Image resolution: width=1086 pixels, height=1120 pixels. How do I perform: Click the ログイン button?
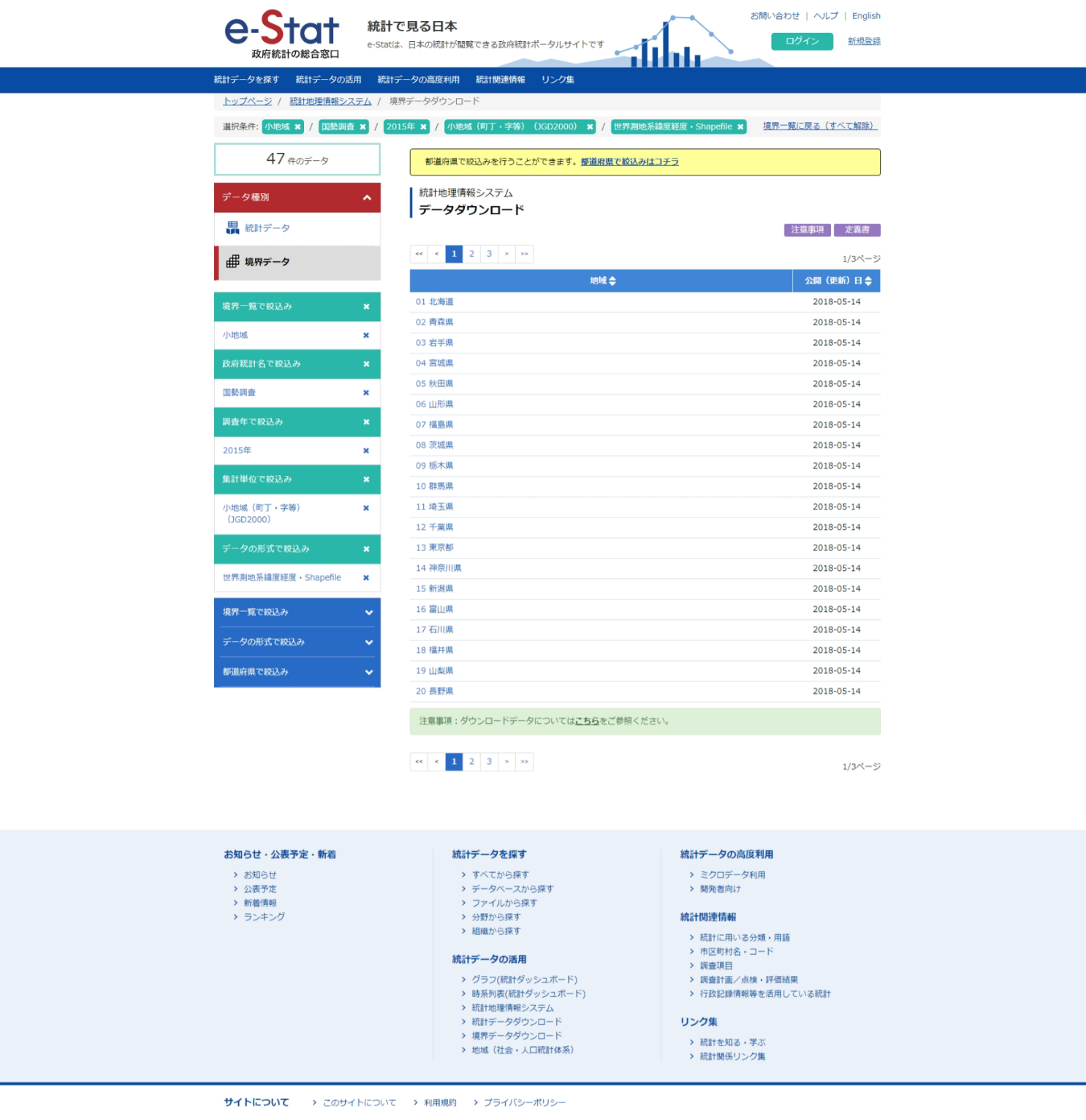coord(802,42)
